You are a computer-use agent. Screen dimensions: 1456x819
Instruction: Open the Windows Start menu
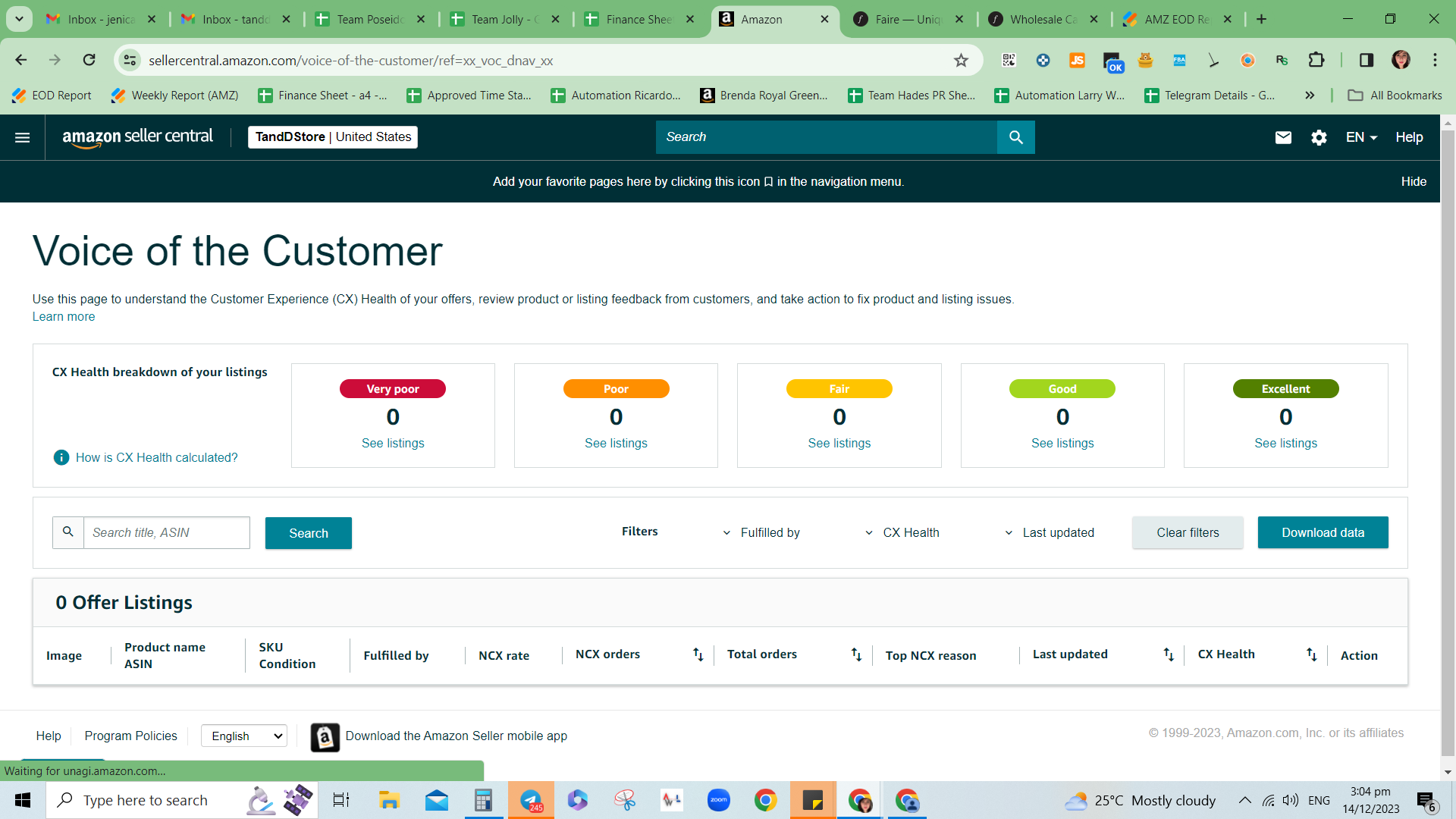click(x=22, y=800)
